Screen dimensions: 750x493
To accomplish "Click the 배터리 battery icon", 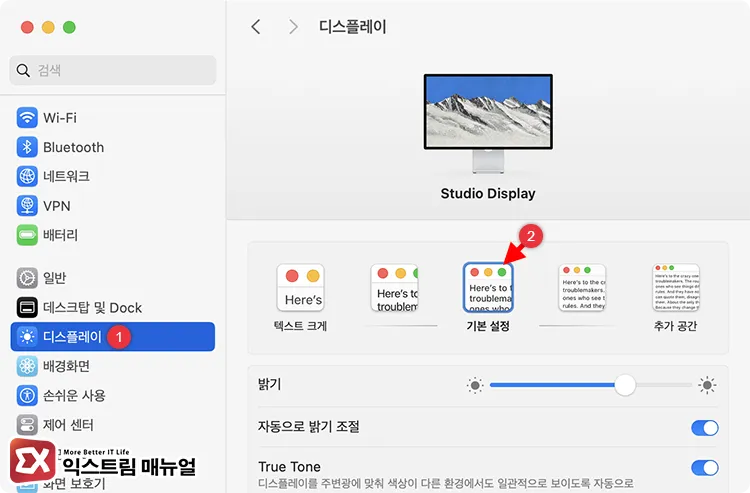I will (27, 235).
